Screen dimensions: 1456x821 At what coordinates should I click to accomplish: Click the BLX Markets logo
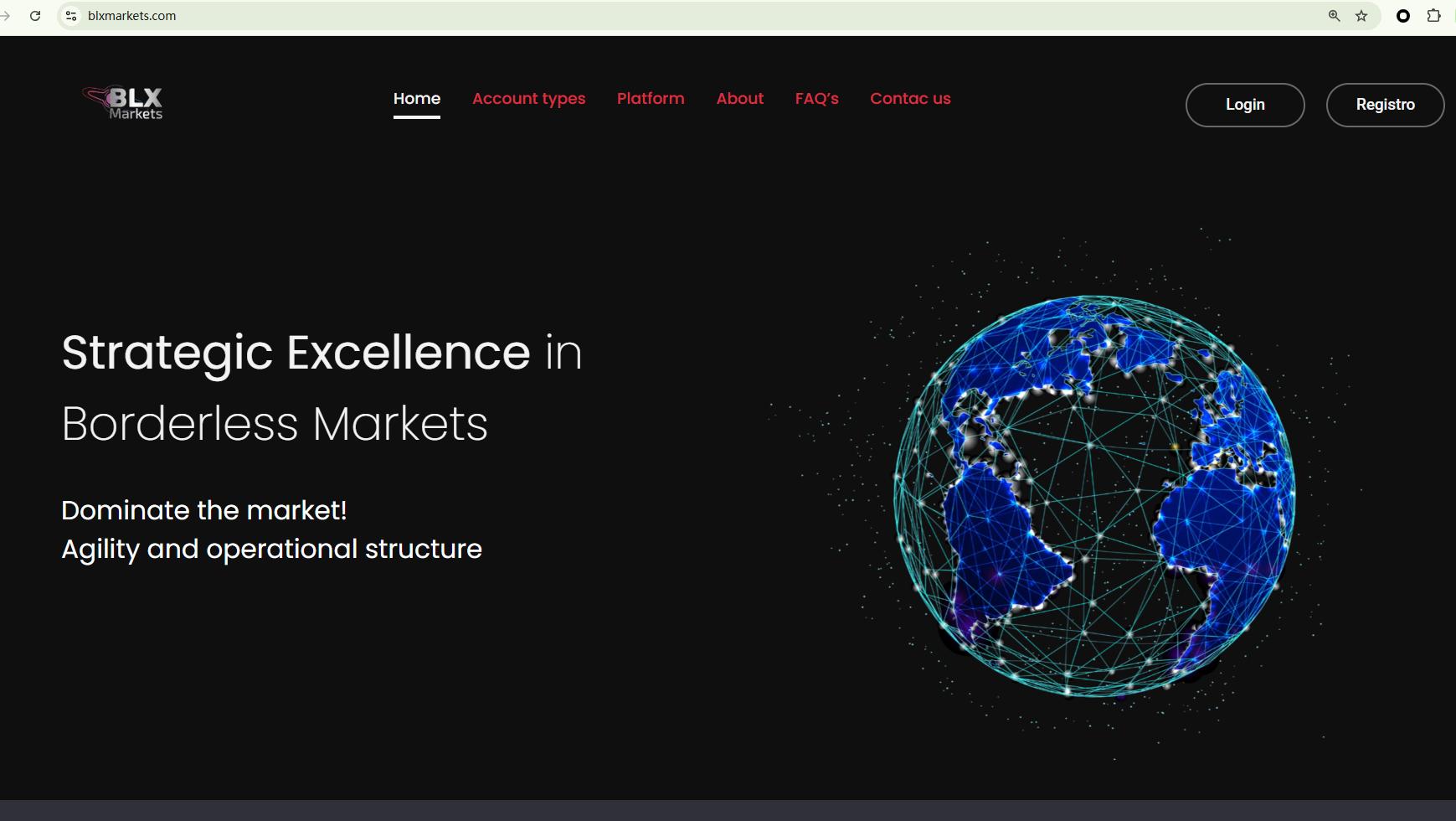coord(122,103)
